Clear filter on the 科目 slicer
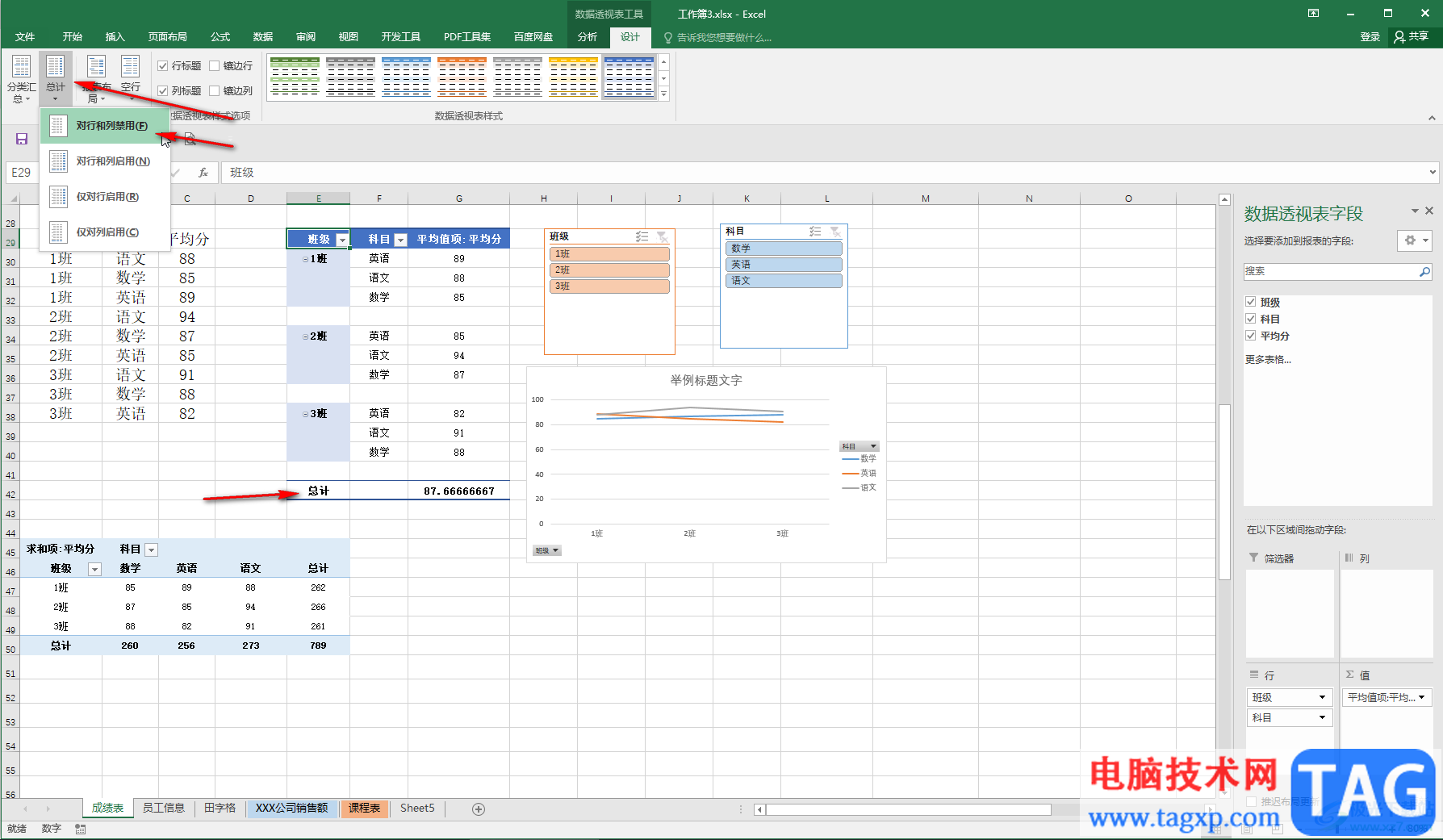The image size is (1443, 840). click(835, 232)
